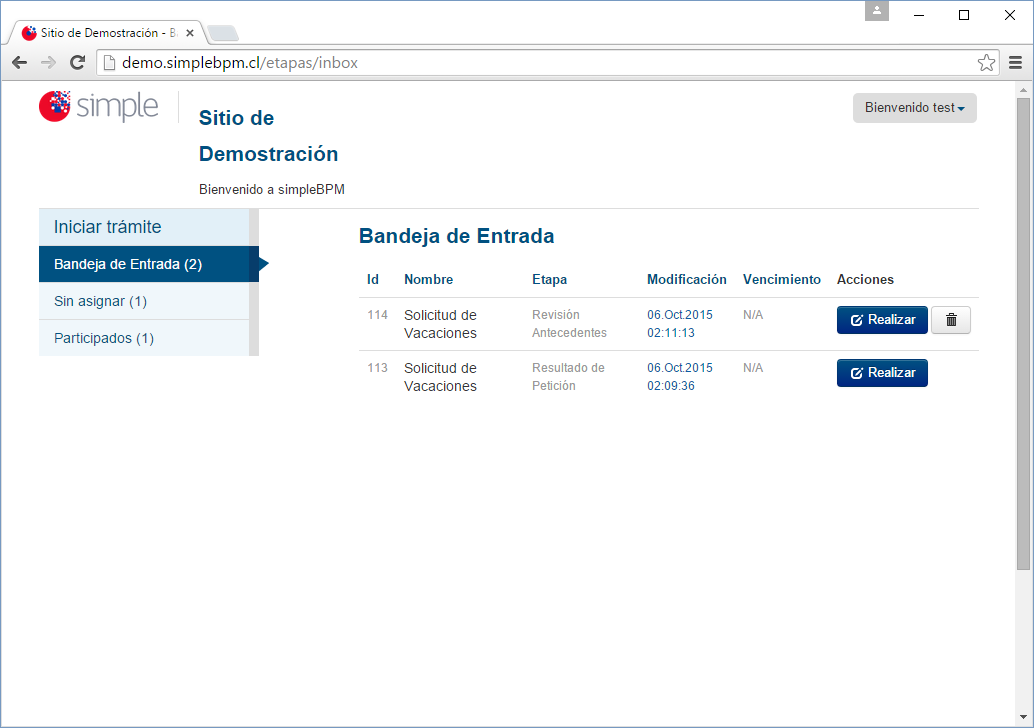Viewport: 1034px width, 728px height.
Task: Click the browser forward arrow
Action: click(48, 63)
